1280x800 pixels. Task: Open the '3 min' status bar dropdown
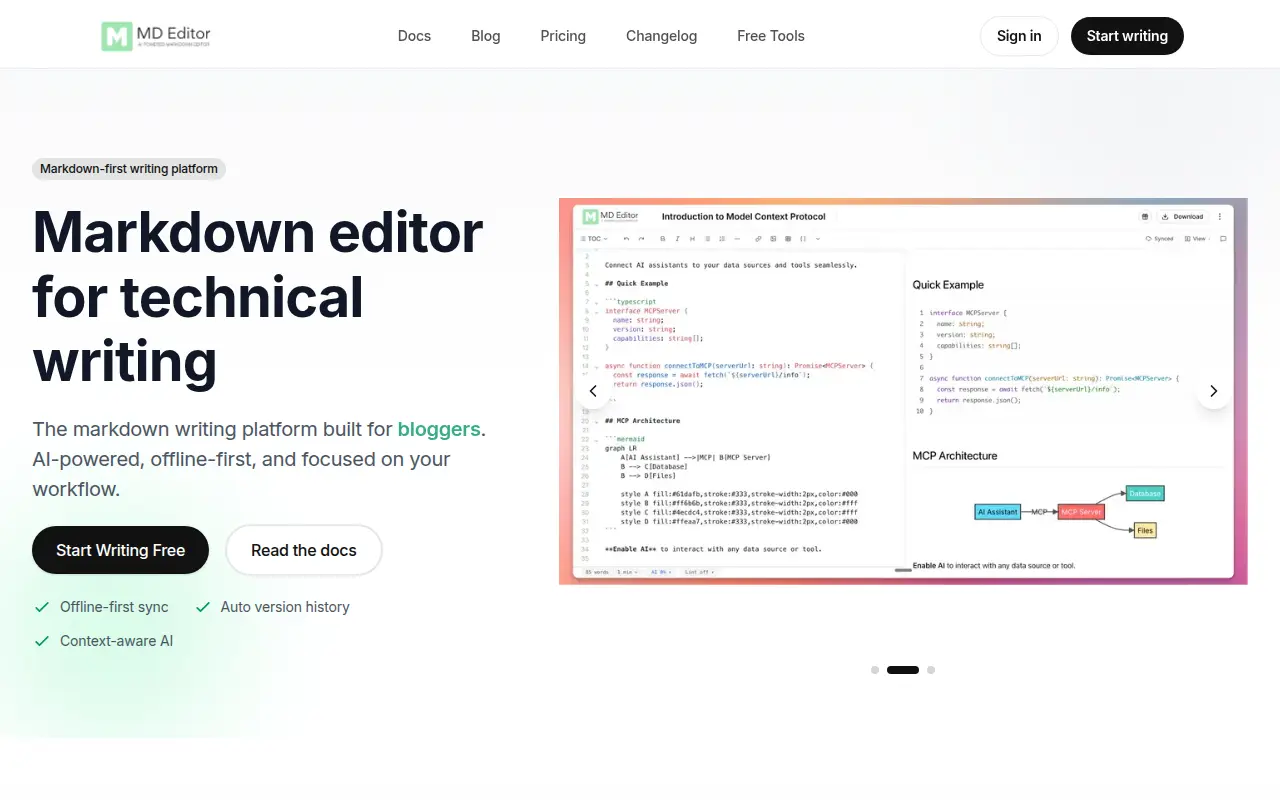pos(627,572)
